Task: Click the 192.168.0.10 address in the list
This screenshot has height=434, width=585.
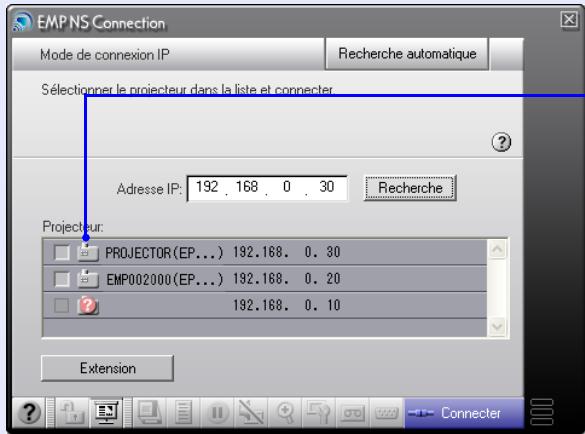Action: point(287,306)
